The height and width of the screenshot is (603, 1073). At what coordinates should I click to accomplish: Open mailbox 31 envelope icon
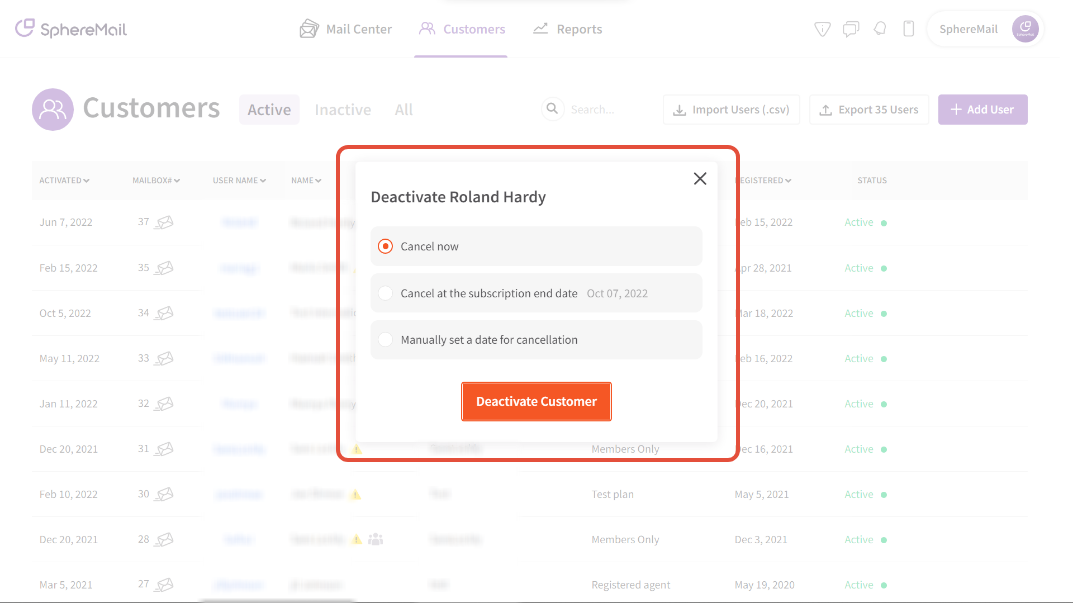(x=164, y=449)
